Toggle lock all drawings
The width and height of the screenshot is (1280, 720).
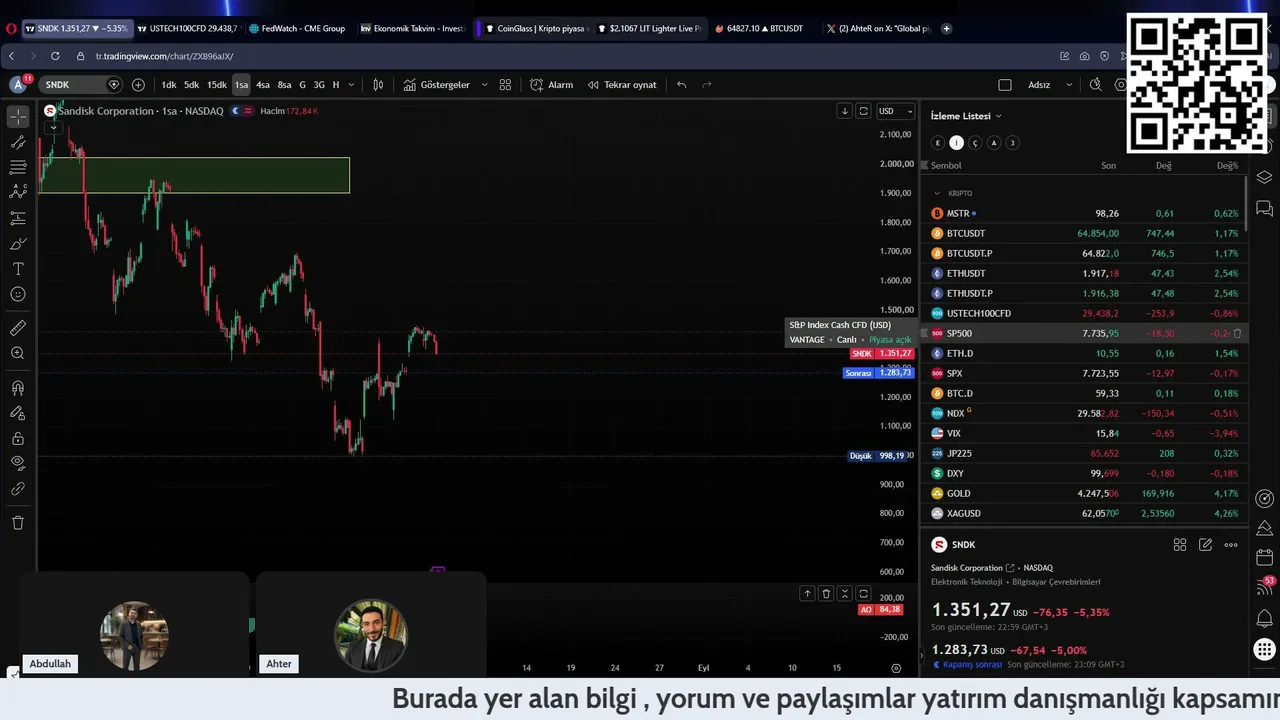(18, 438)
